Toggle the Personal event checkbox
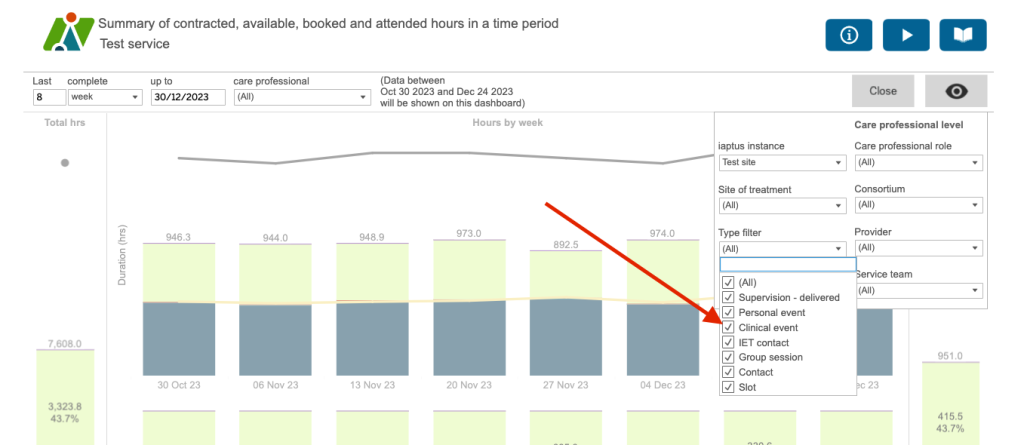 point(728,312)
